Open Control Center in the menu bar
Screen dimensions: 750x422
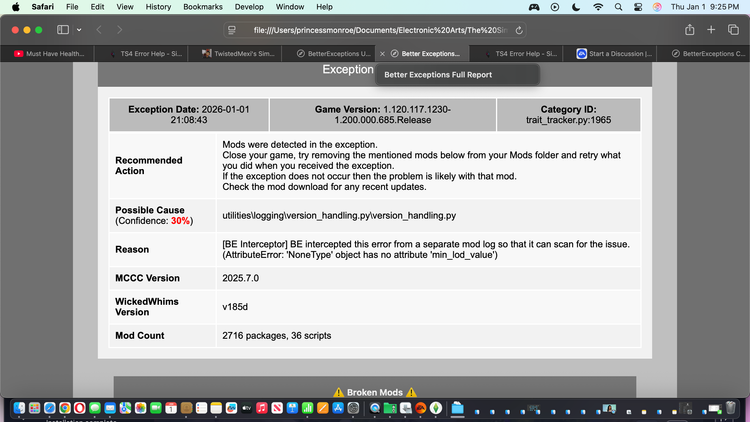639,7
